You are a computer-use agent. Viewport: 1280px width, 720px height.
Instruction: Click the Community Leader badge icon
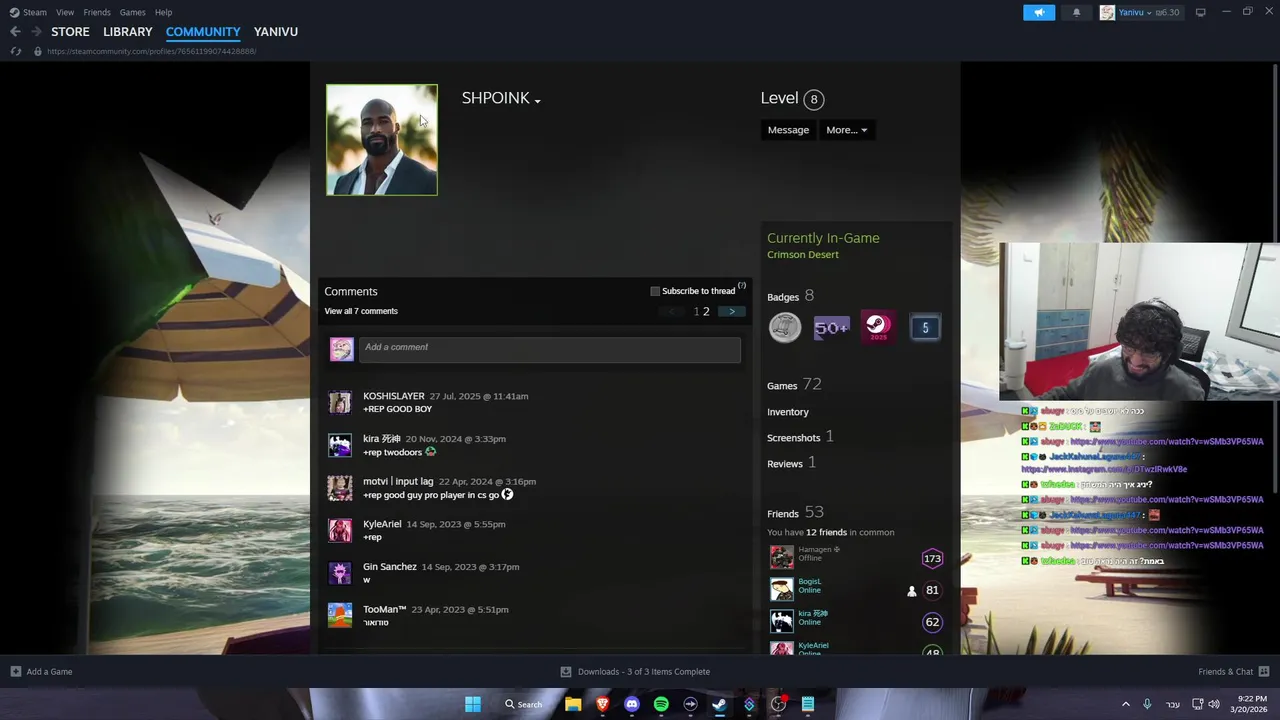[x=785, y=327]
